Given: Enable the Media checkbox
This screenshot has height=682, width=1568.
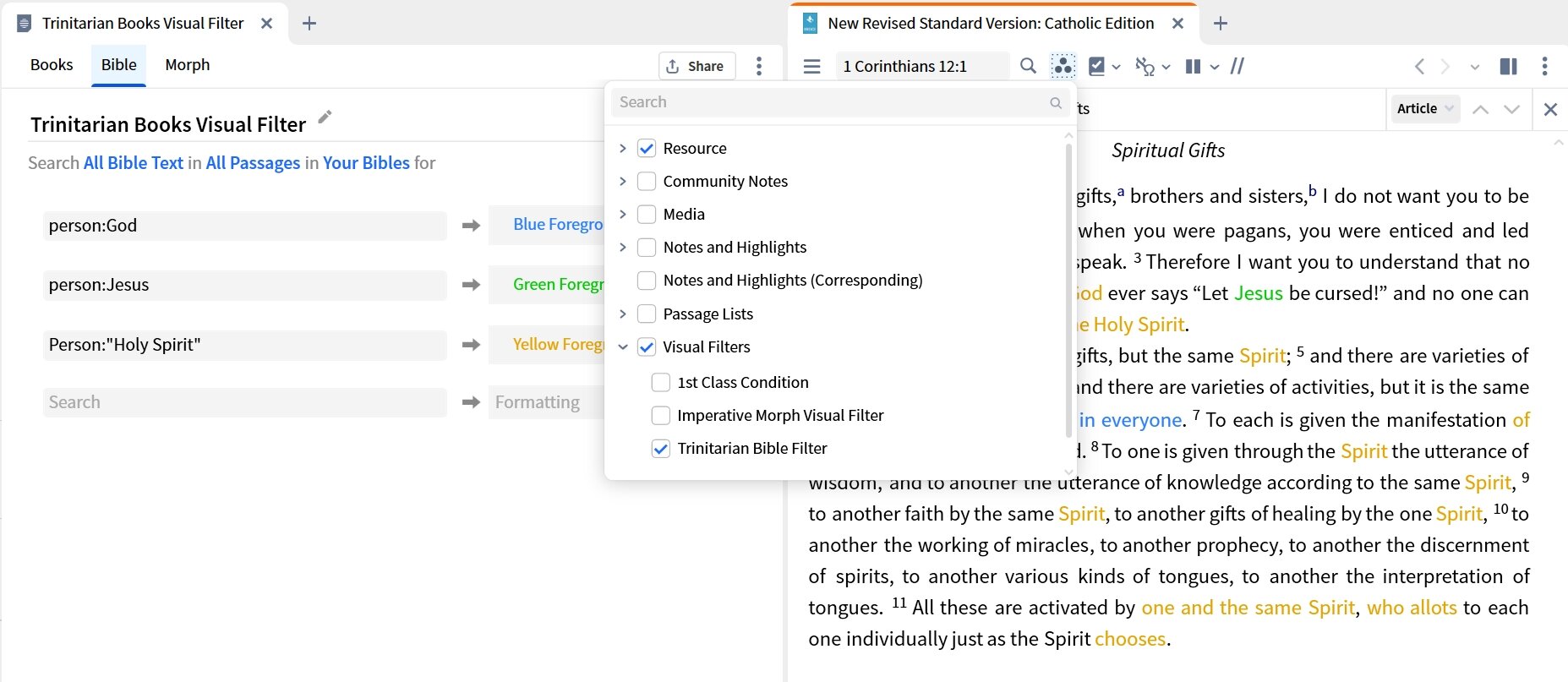Looking at the screenshot, I should [647, 215].
